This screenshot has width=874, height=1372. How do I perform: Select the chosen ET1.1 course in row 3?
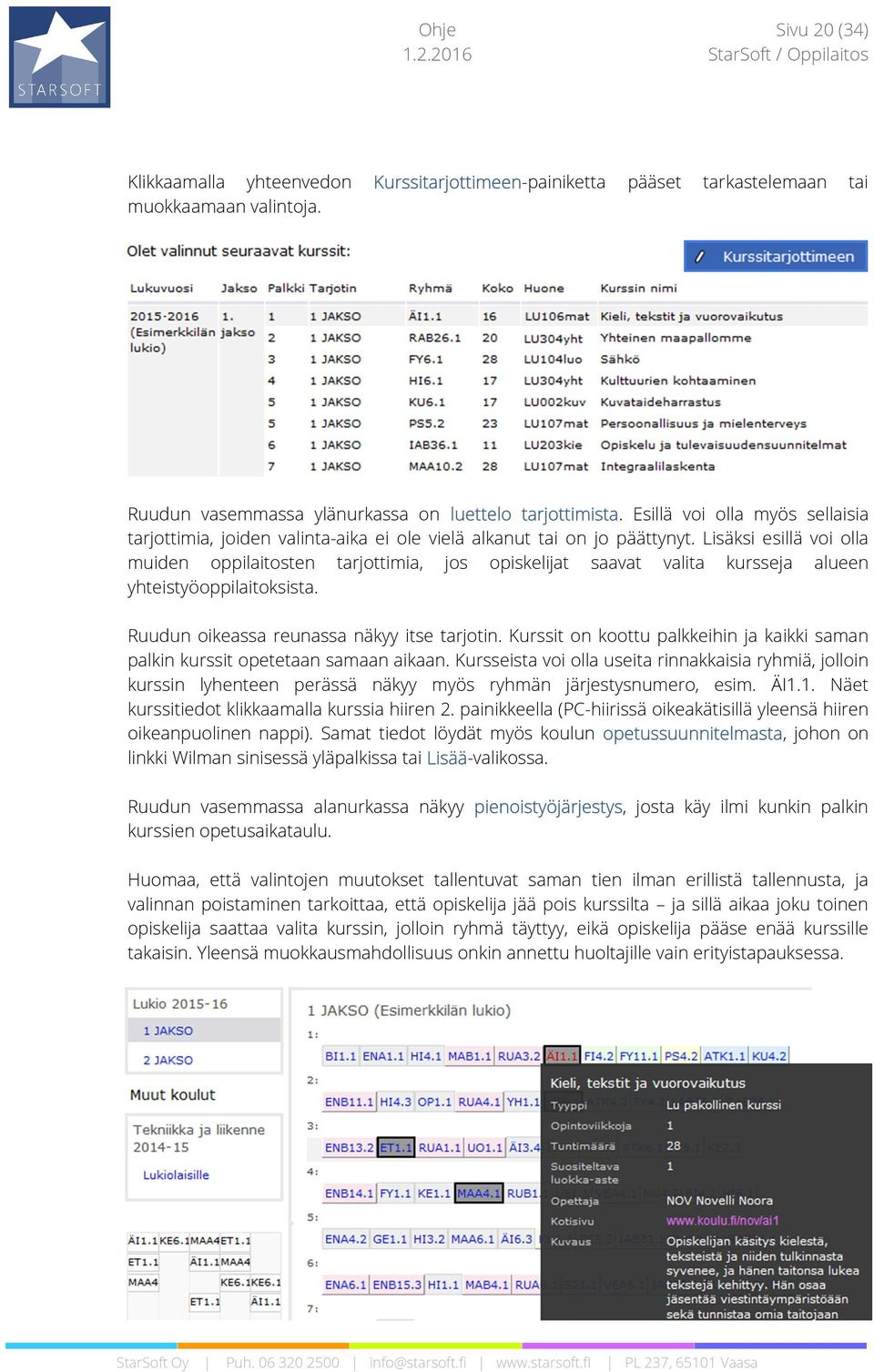[396, 1147]
